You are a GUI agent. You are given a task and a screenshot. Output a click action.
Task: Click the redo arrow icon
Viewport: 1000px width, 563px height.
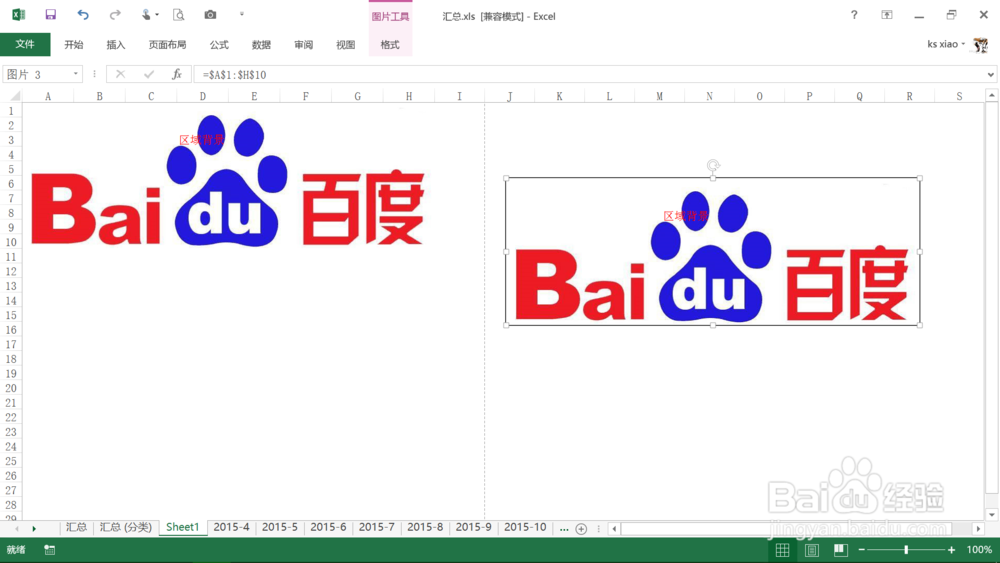click(115, 14)
